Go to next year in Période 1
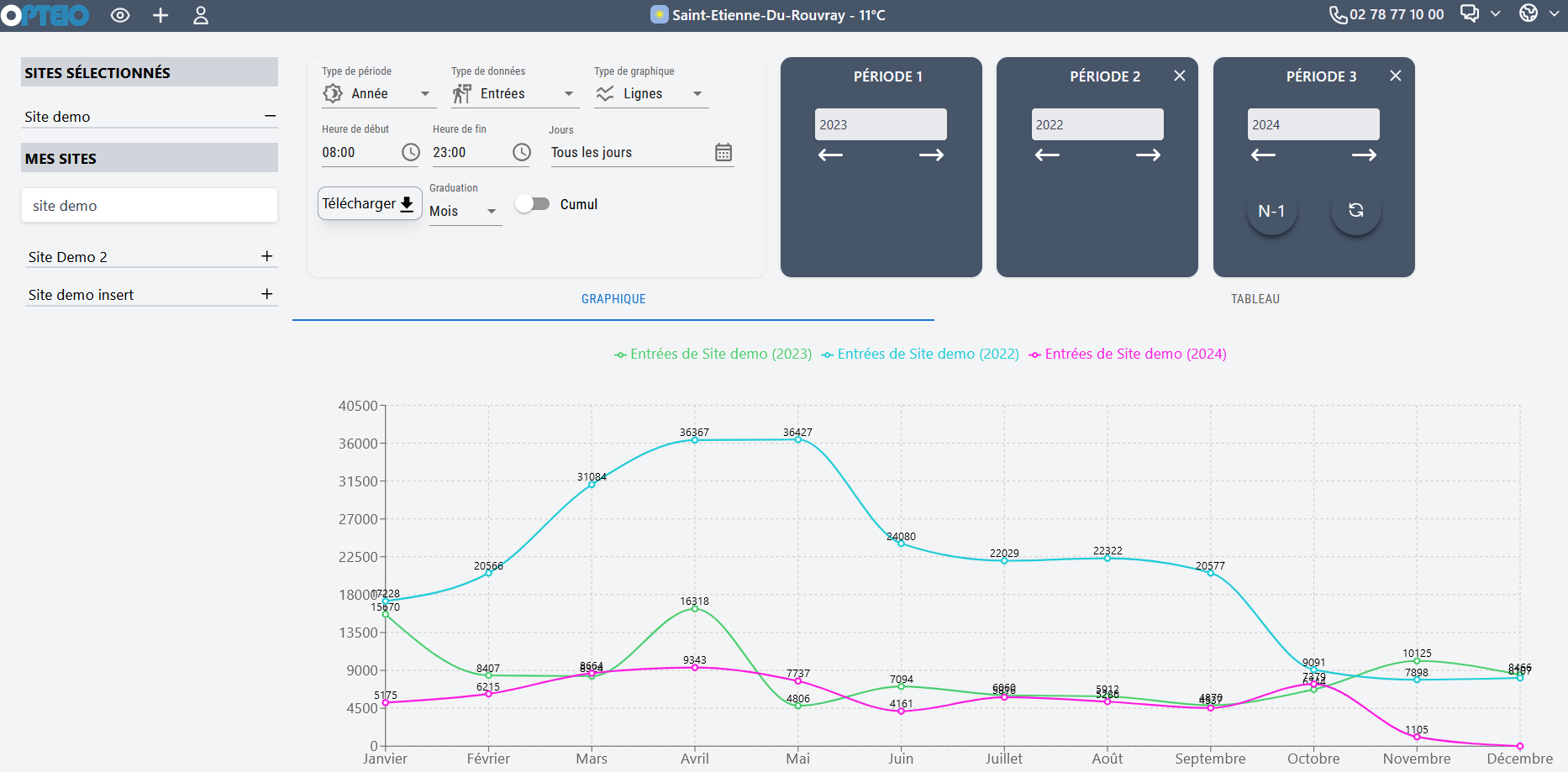 (931, 155)
